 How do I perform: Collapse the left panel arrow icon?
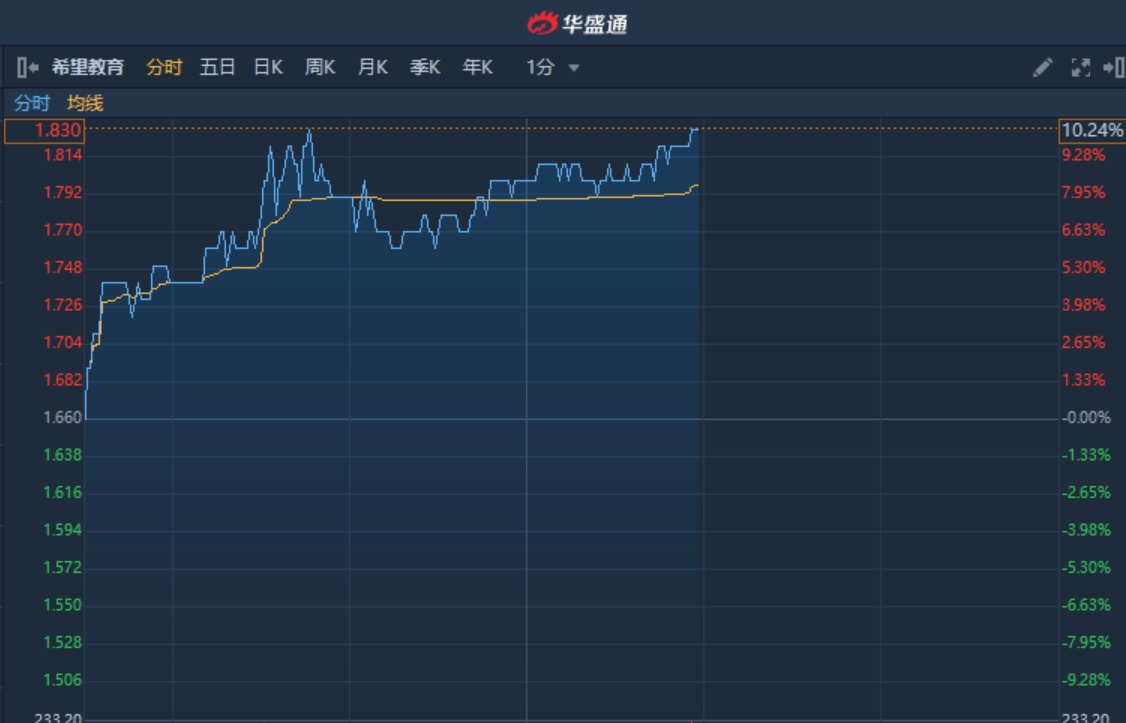pos(27,68)
